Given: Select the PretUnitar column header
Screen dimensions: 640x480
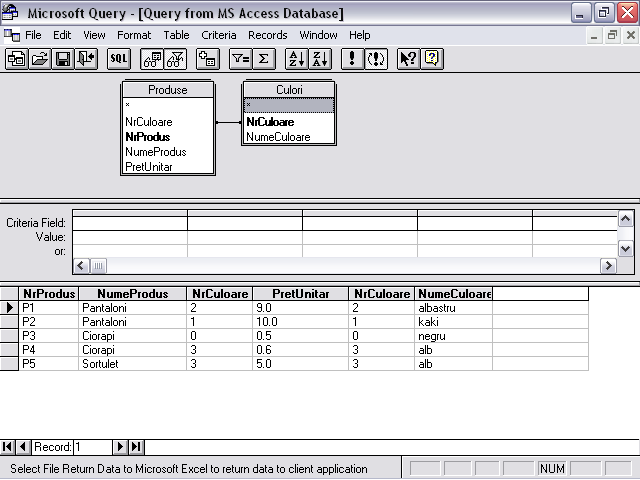Looking at the screenshot, I should 300,294.
